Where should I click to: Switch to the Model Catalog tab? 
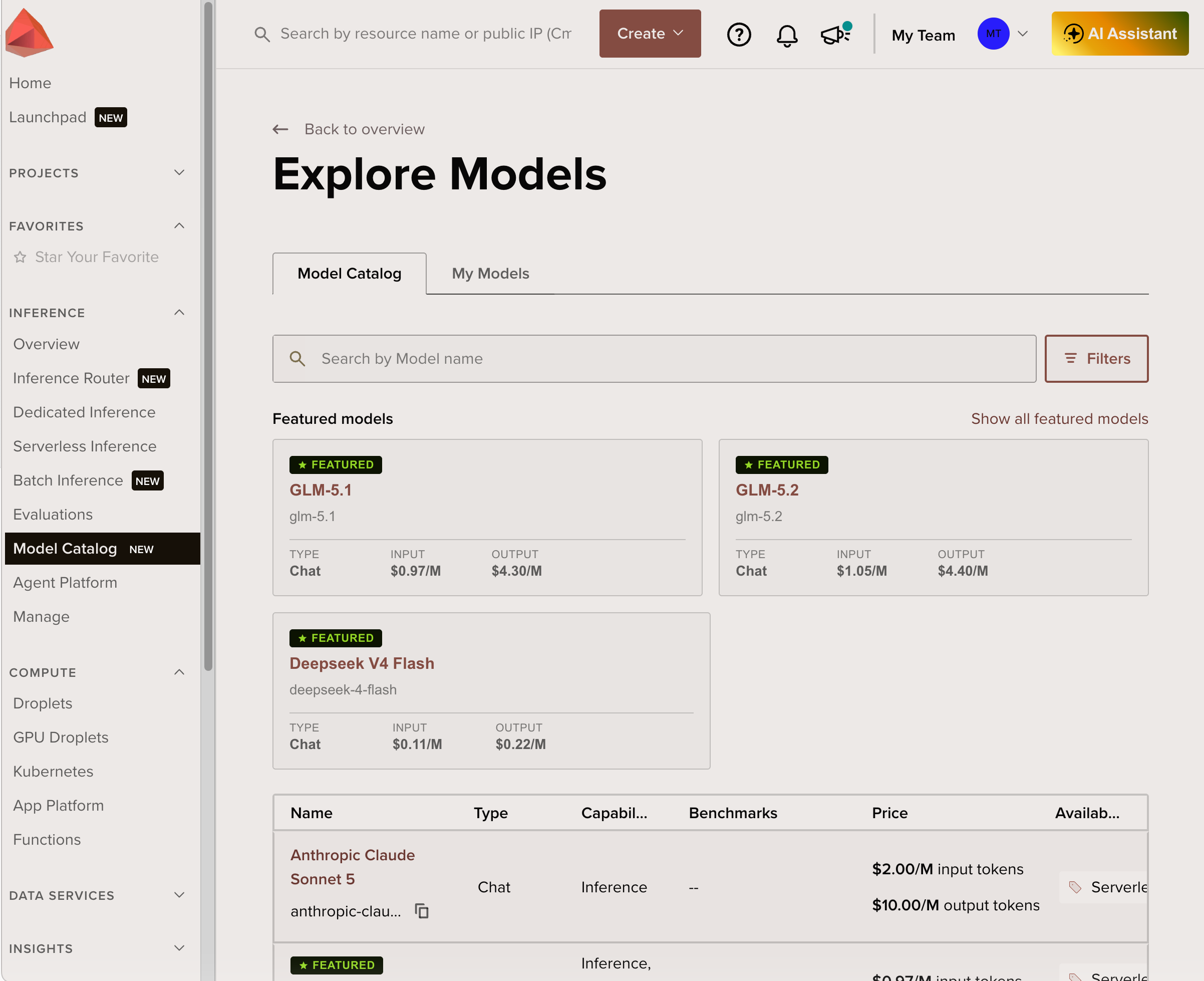pyautogui.click(x=350, y=274)
